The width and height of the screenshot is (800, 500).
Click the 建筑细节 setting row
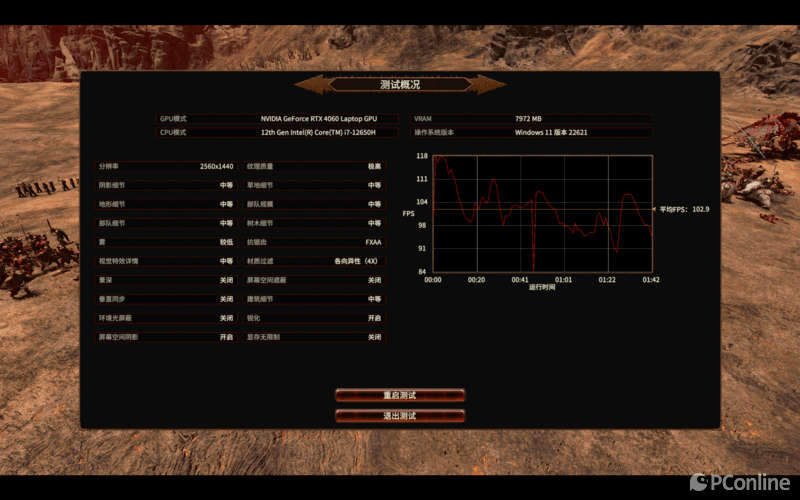[314, 299]
